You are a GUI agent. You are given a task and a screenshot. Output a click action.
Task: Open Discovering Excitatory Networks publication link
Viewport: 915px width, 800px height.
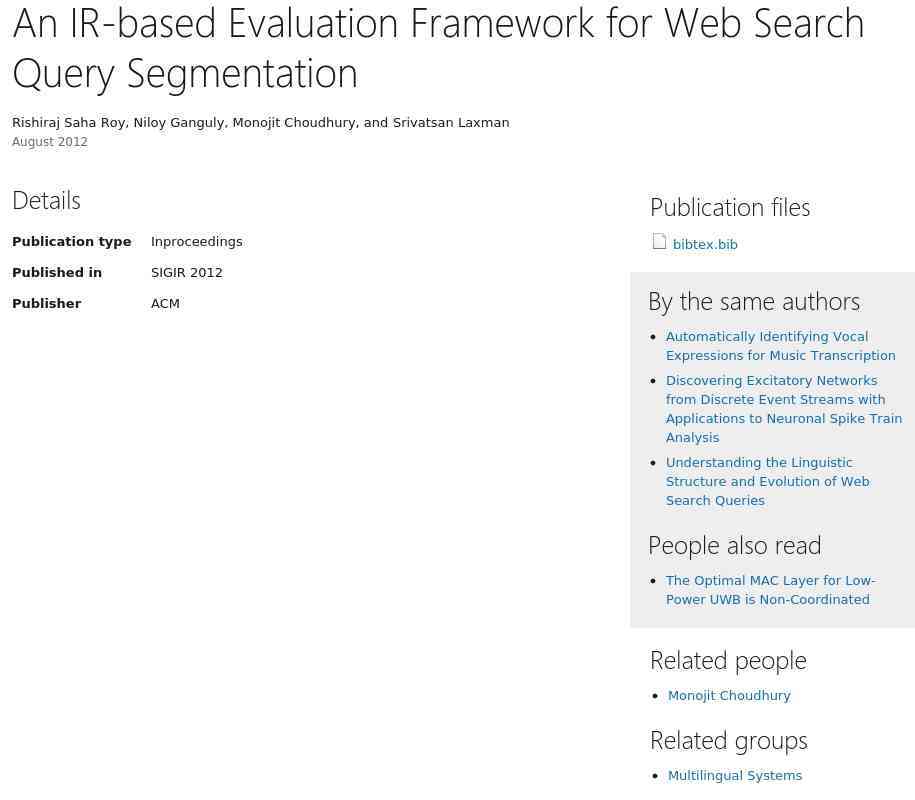tap(784, 409)
